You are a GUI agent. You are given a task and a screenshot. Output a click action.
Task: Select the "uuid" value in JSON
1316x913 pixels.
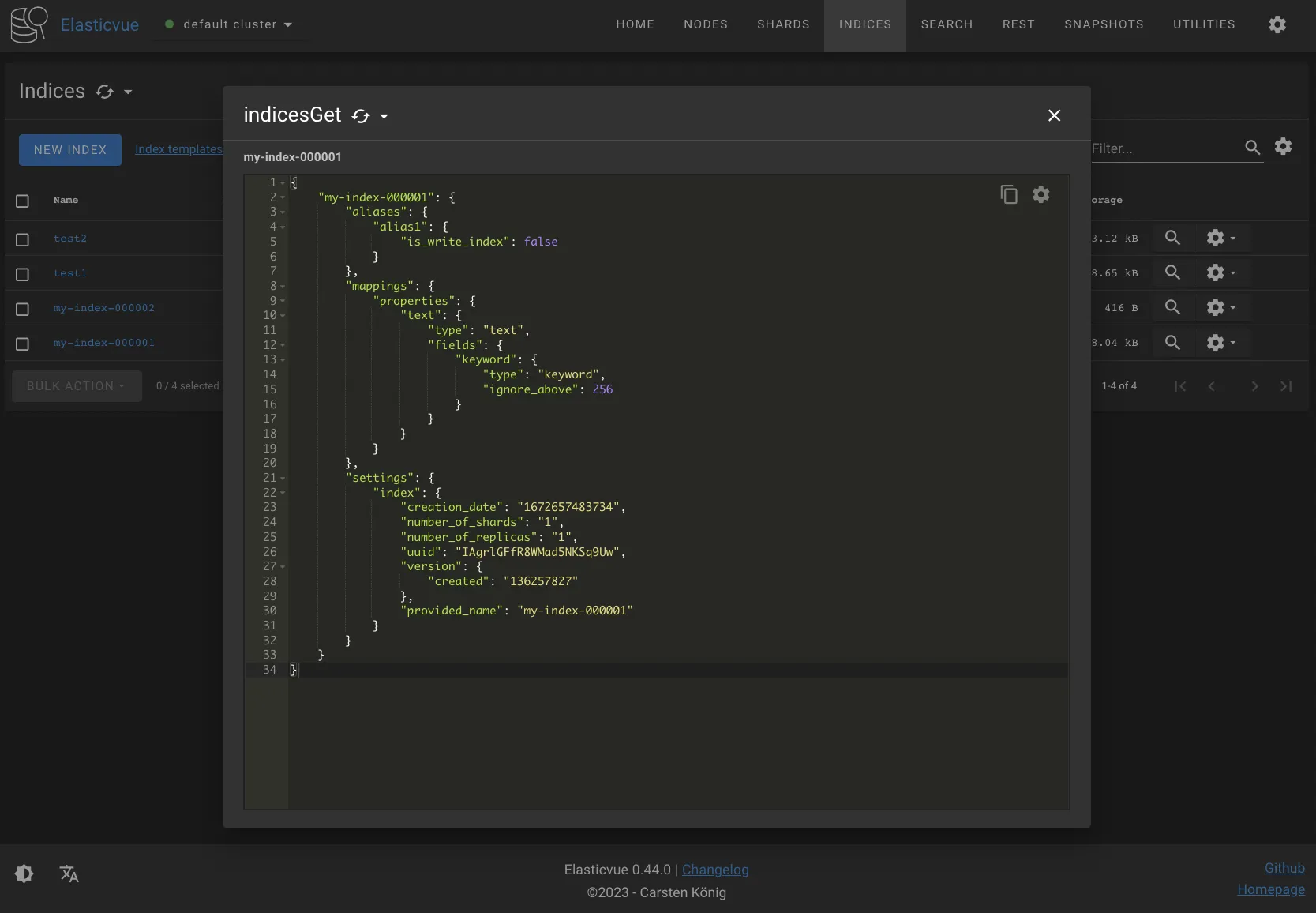pos(537,552)
